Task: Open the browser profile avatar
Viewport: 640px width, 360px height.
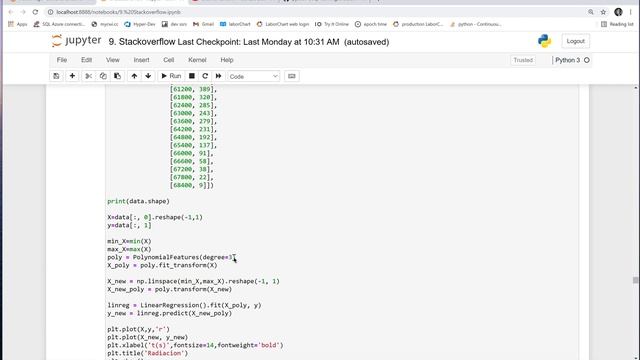Action: click(x=618, y=12)
